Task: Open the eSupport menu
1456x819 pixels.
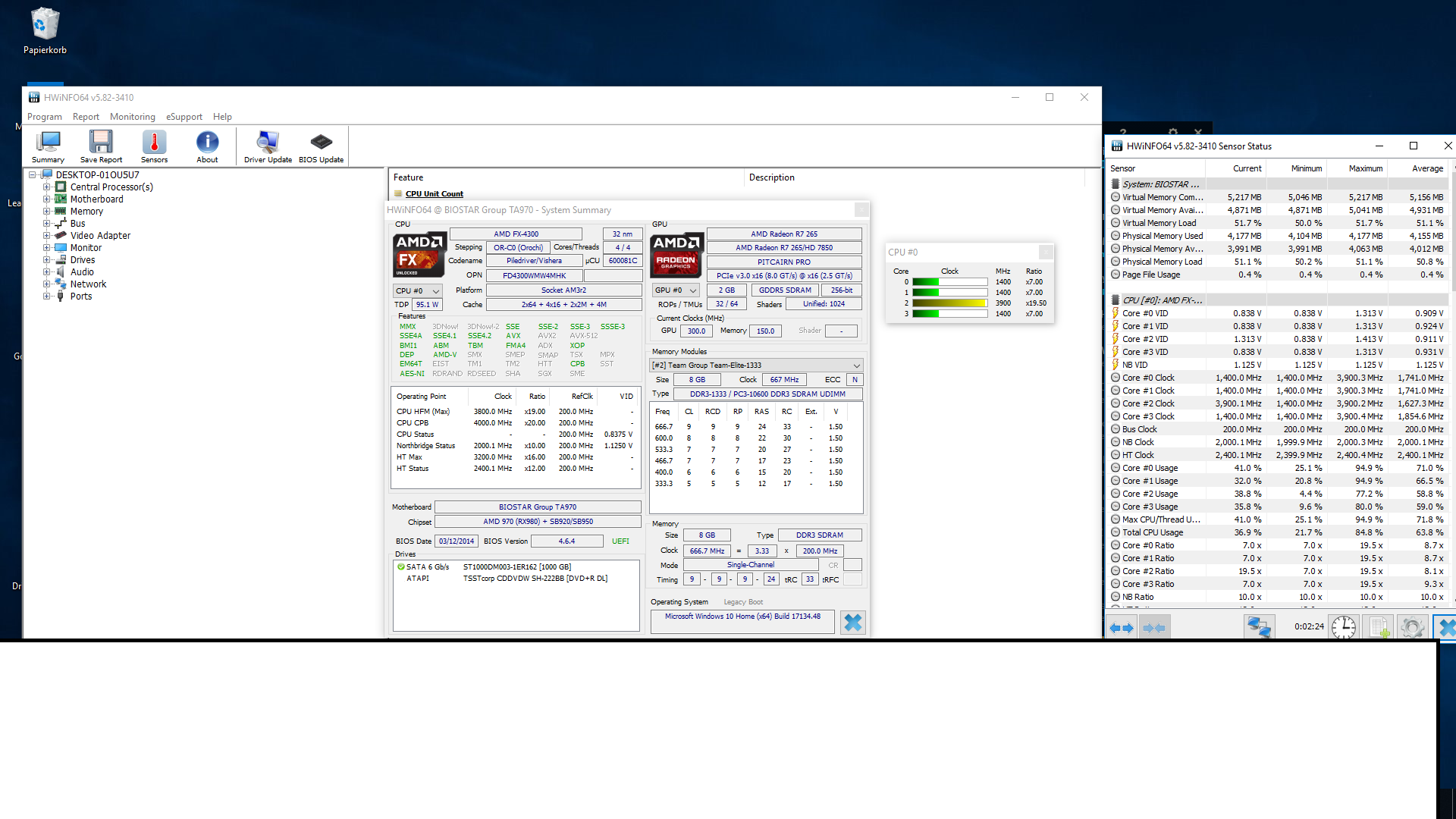Action: coord(184,117)
